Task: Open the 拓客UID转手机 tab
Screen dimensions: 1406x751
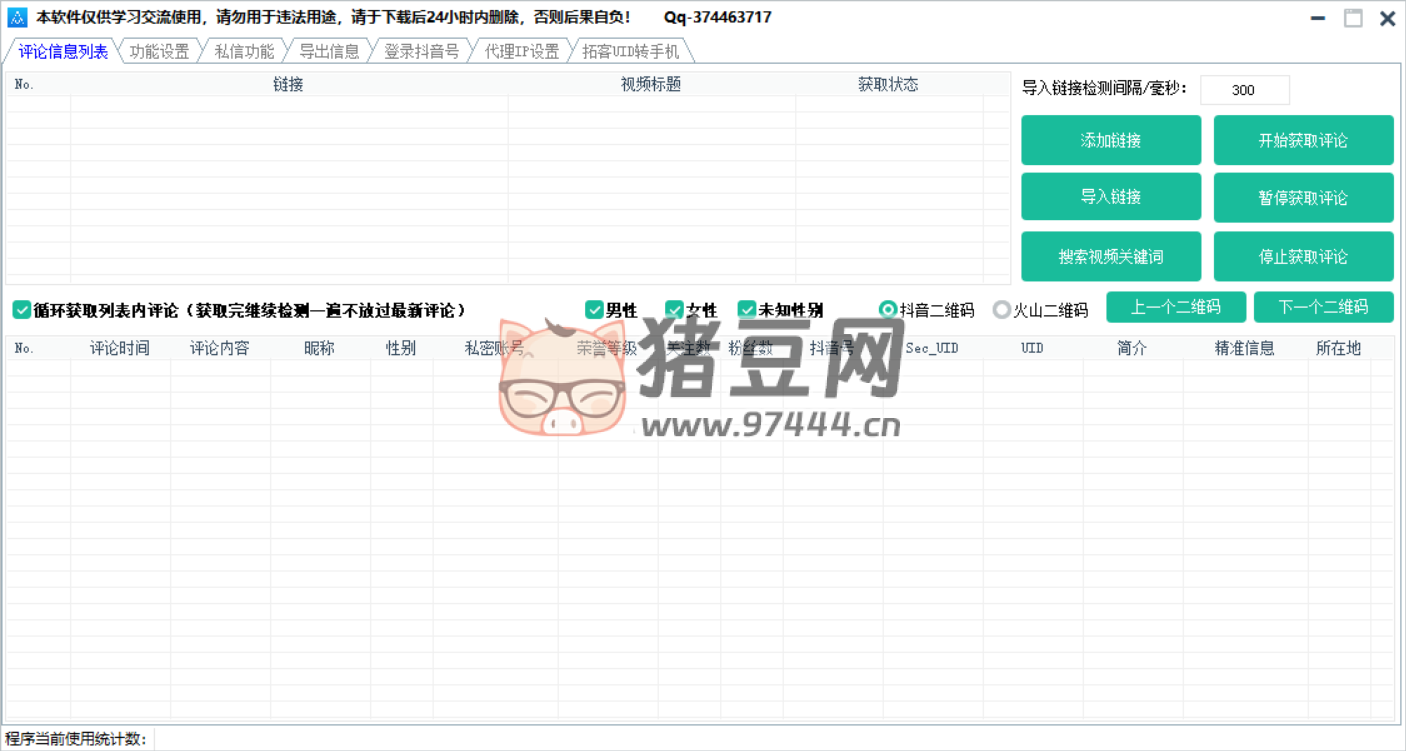Action: 630,52
